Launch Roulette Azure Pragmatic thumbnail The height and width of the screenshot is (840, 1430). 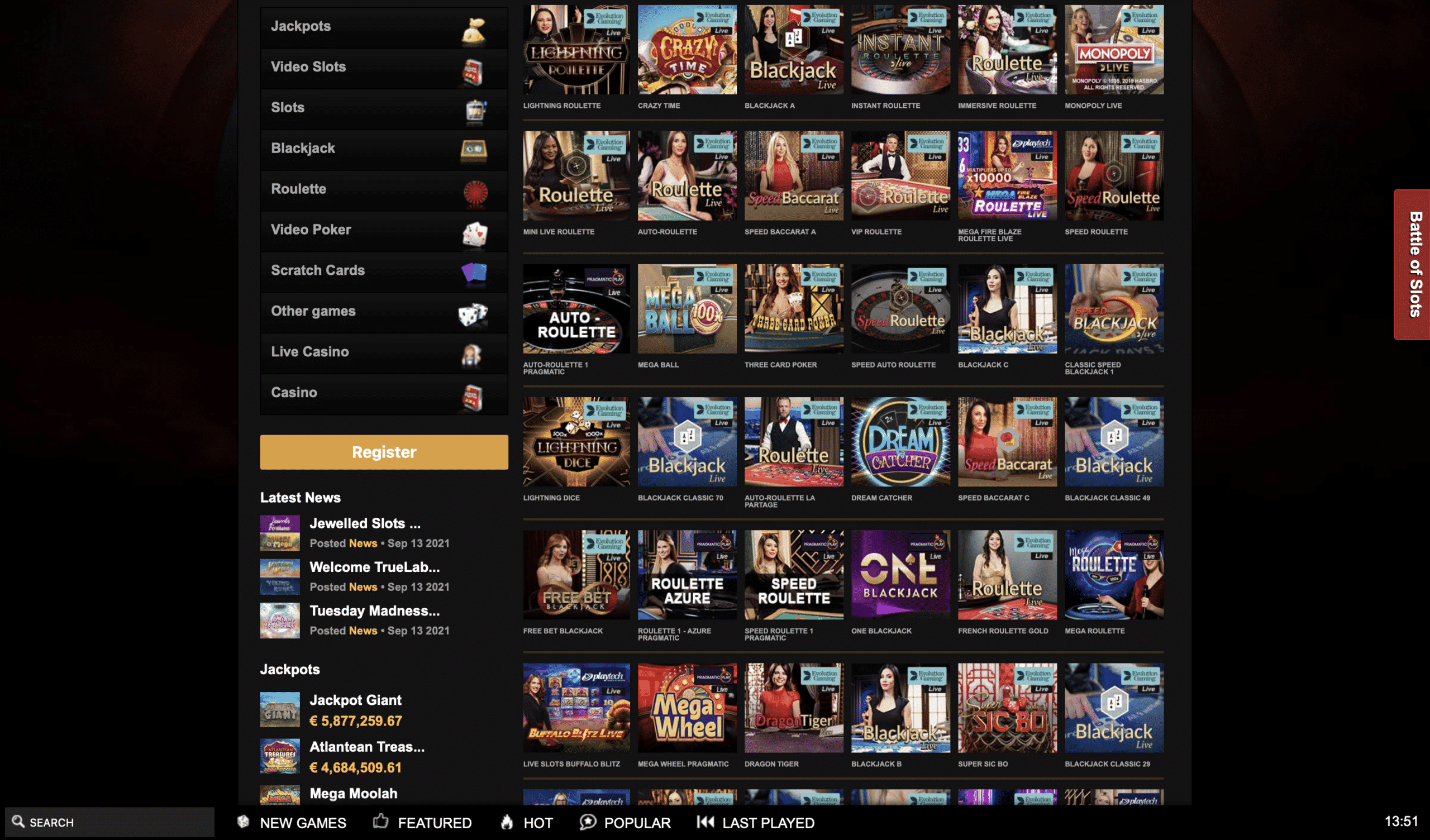687,574
